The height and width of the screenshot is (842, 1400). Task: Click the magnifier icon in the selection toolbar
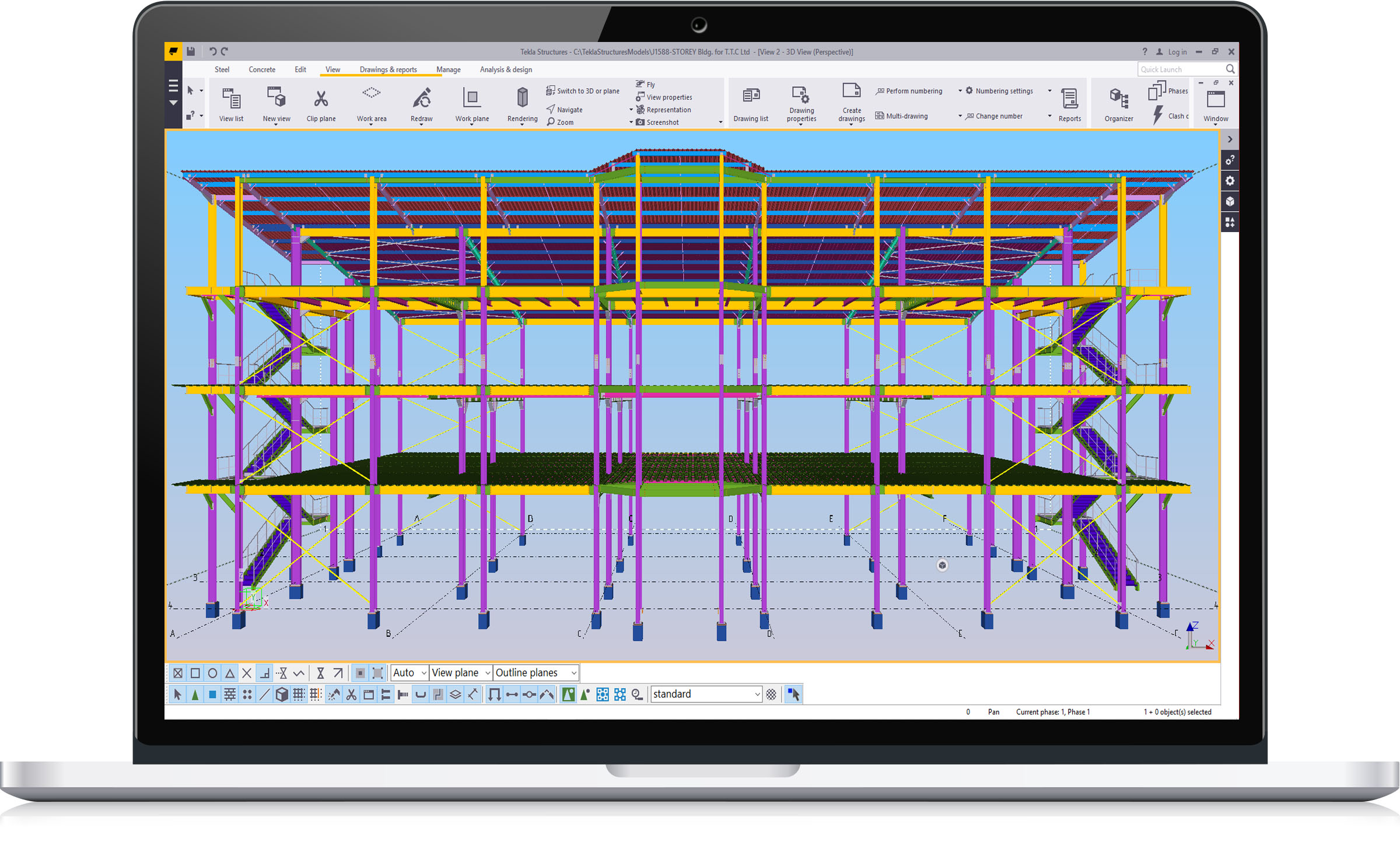637,694
